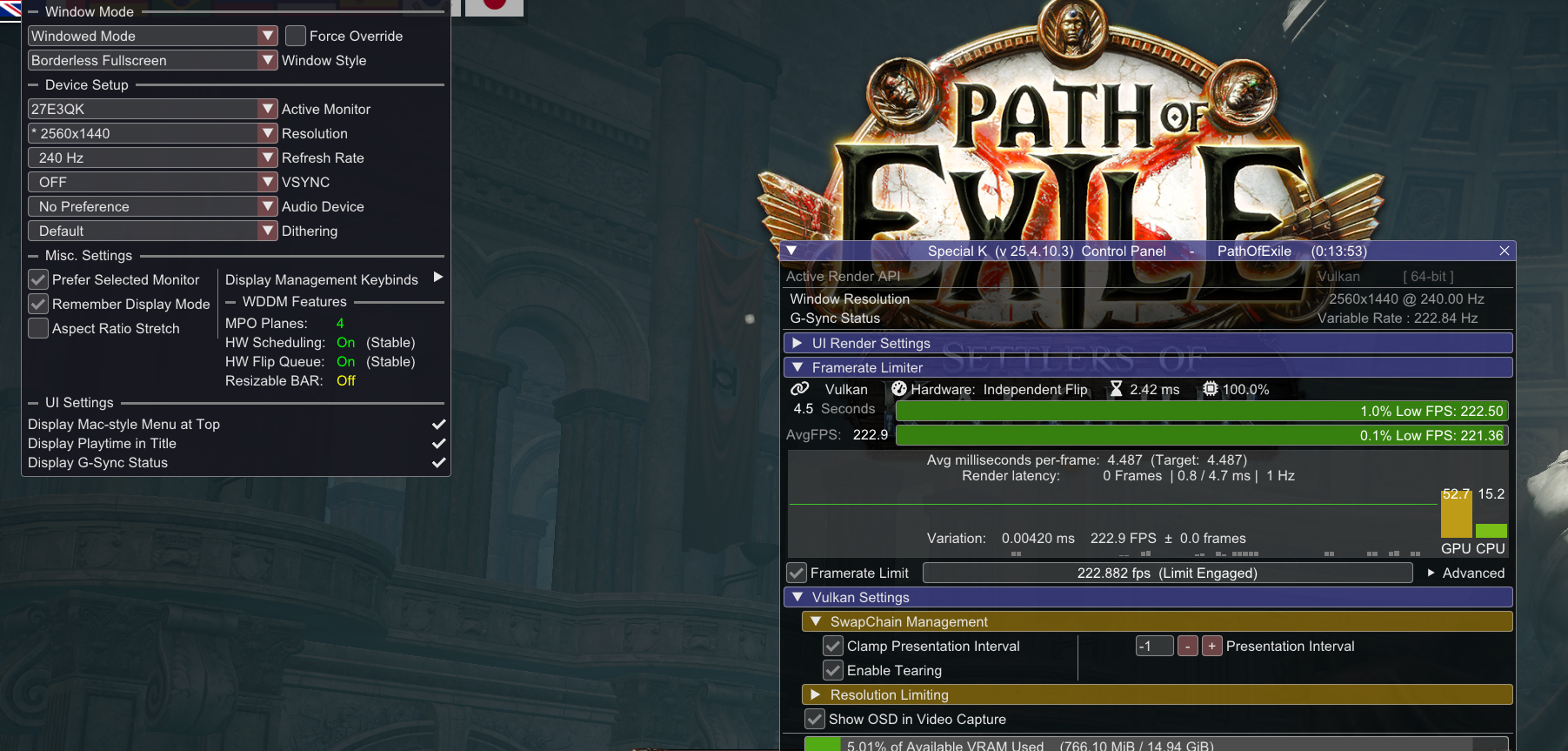1568x751 pixels.
Task: Click the Available VRAM Used bar
Action: tap(1156, 745)
